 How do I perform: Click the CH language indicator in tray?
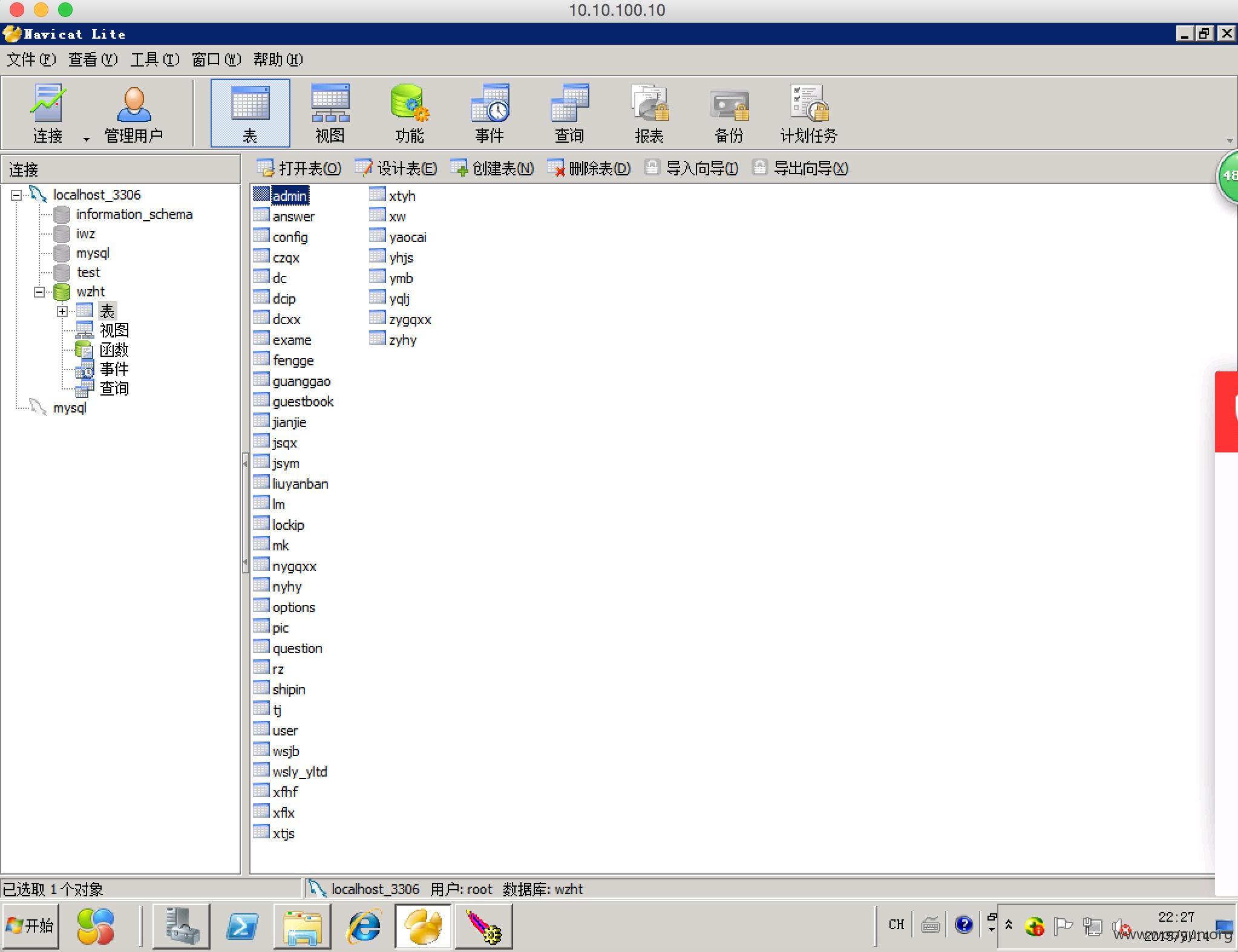pos(896,925)
